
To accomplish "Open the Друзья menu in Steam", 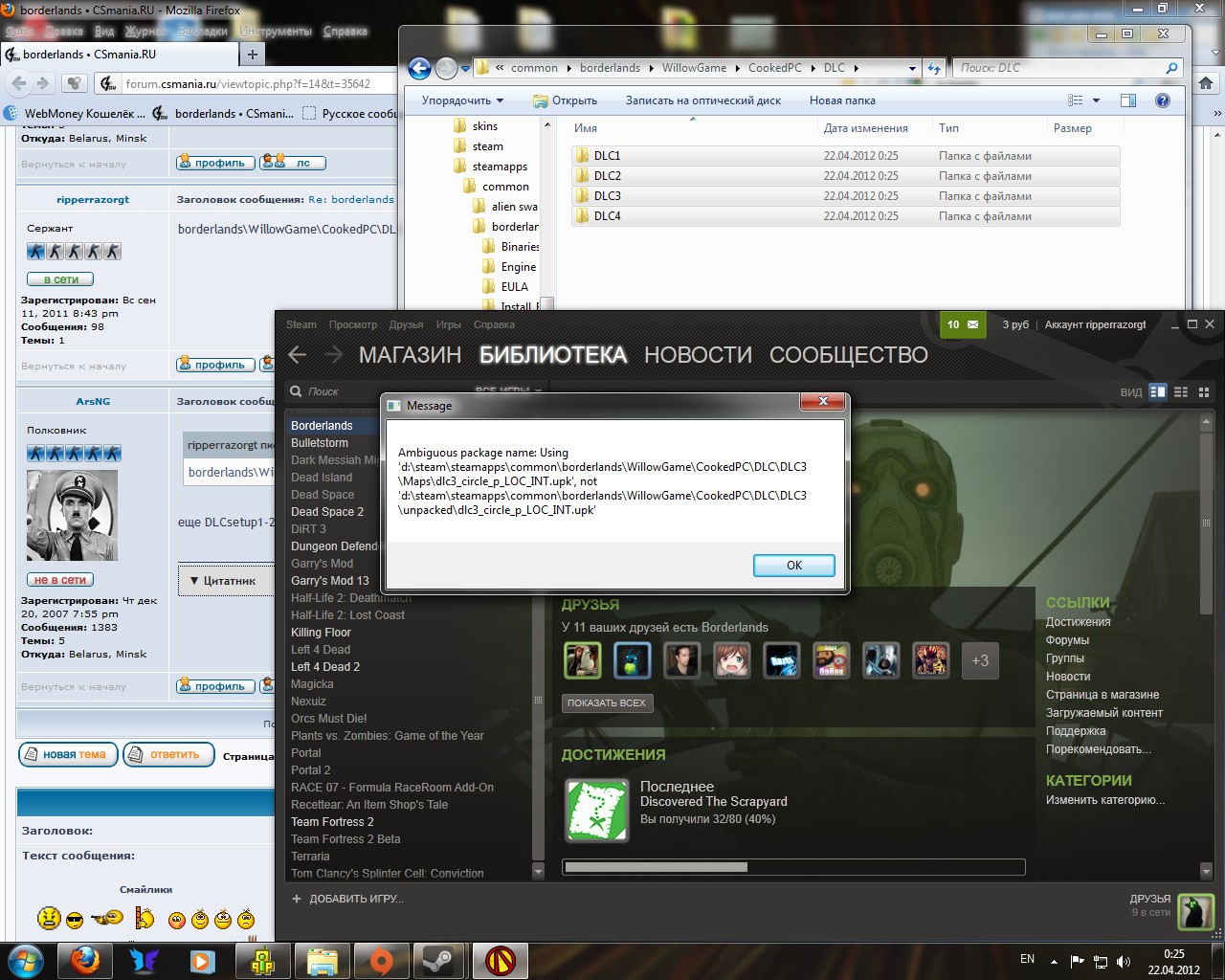I will 406,324.
